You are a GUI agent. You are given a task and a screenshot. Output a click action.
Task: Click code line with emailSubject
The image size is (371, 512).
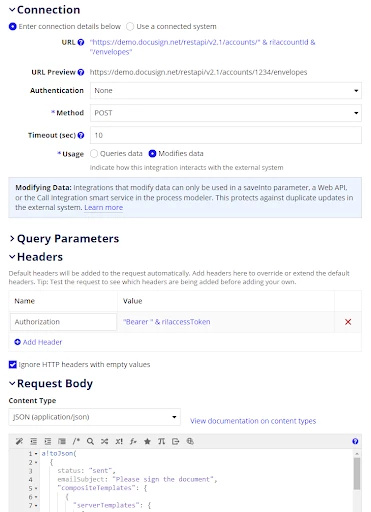[137, 479]
